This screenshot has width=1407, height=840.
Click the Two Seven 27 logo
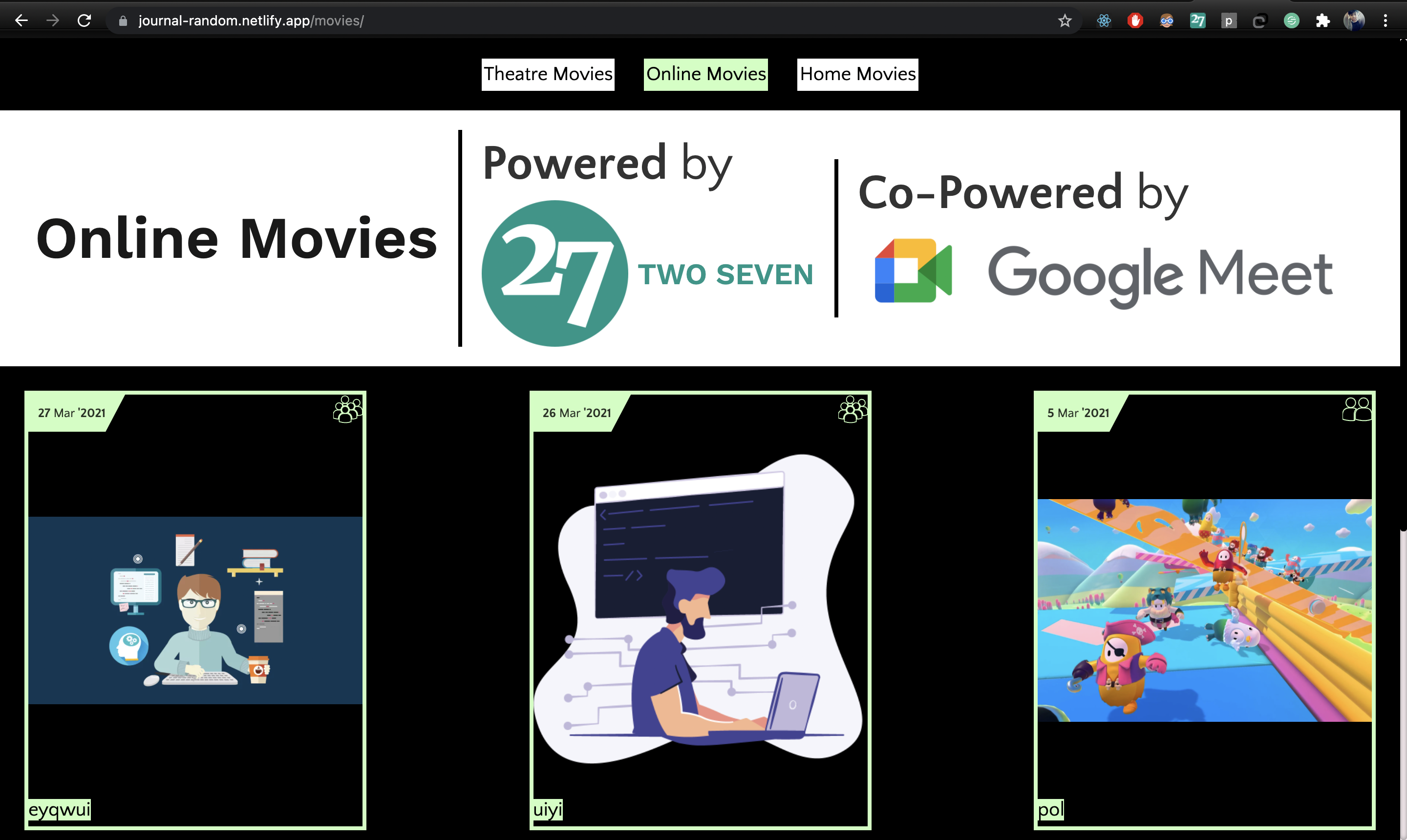(x=554, y=273)
